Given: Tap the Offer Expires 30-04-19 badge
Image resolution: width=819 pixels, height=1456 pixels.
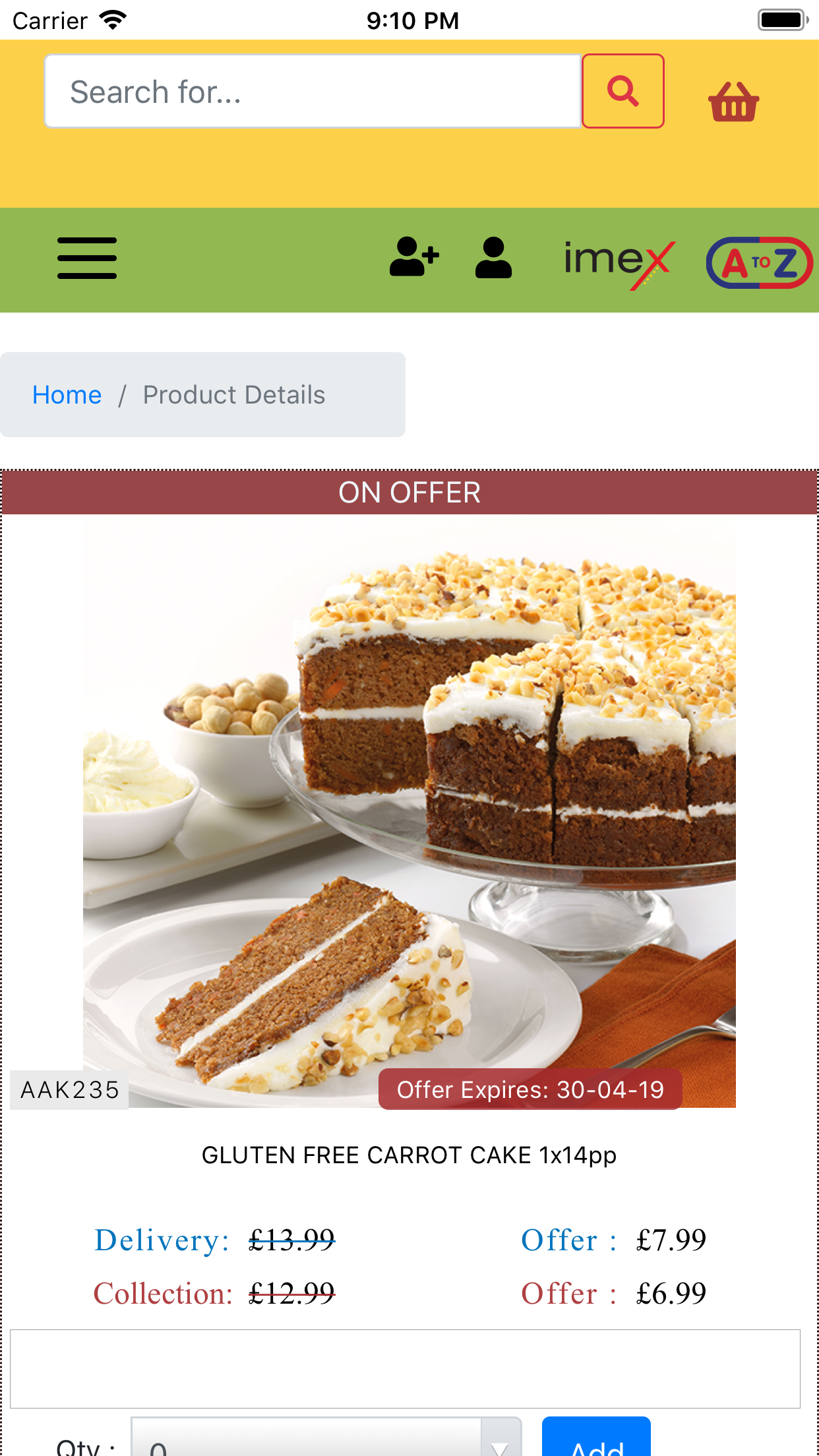Looking at the screenshot, I should 530,1089.
